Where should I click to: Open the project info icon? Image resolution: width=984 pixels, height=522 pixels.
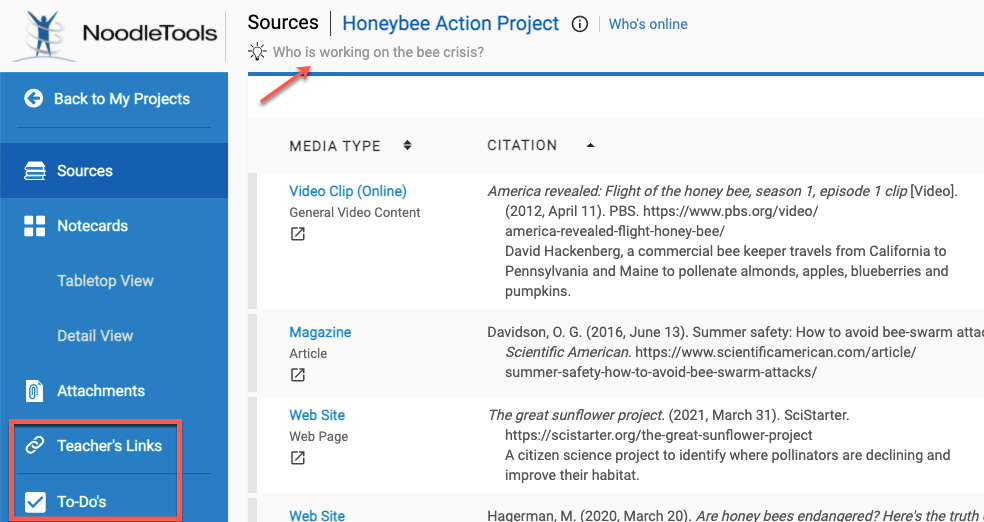point(580,24)
